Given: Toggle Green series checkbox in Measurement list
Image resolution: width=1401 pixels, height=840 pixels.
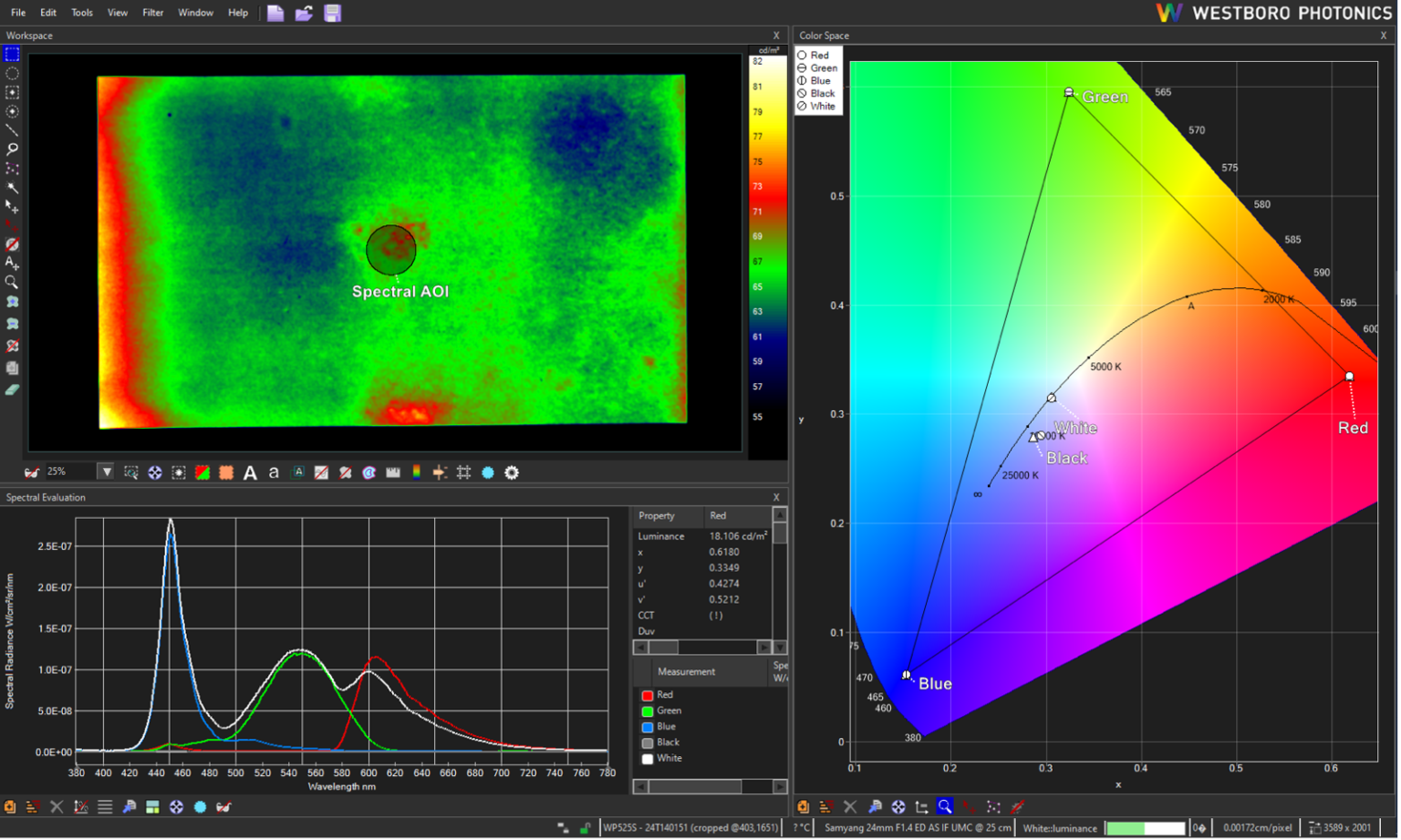Looking at the screenshot, I should 648,712.
